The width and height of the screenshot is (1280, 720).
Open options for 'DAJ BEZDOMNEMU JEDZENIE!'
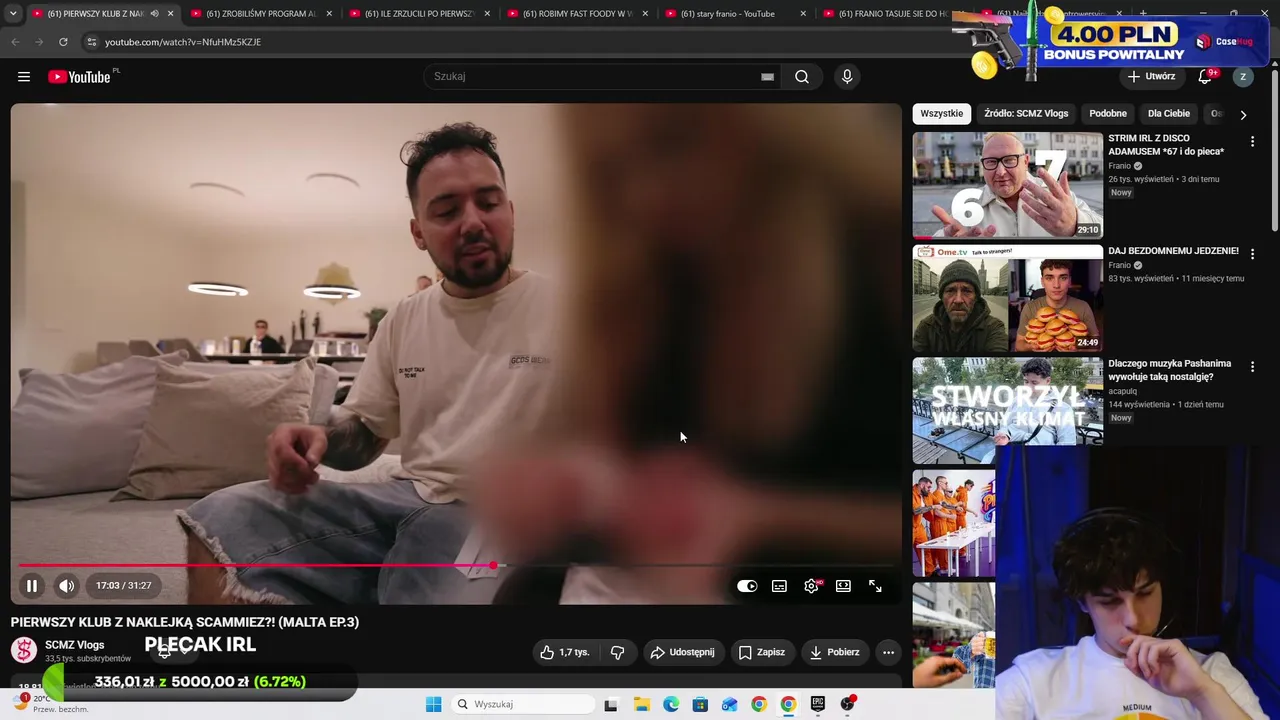tap(1252, 254)
